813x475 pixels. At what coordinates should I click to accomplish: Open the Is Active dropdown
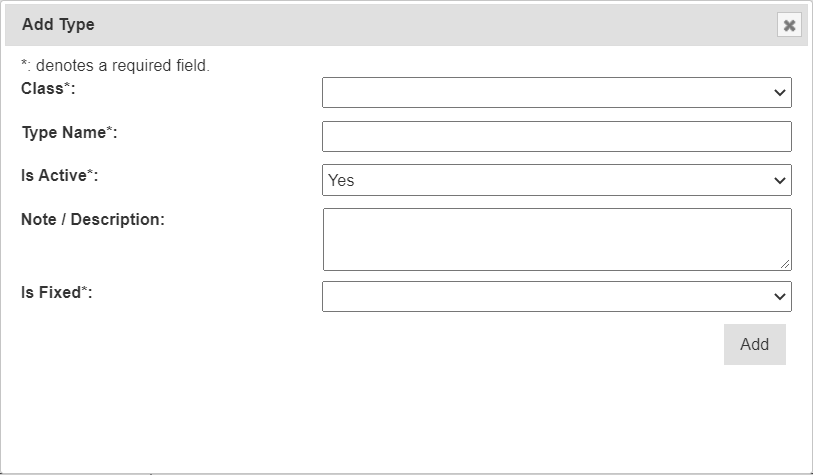pos(556,180)
